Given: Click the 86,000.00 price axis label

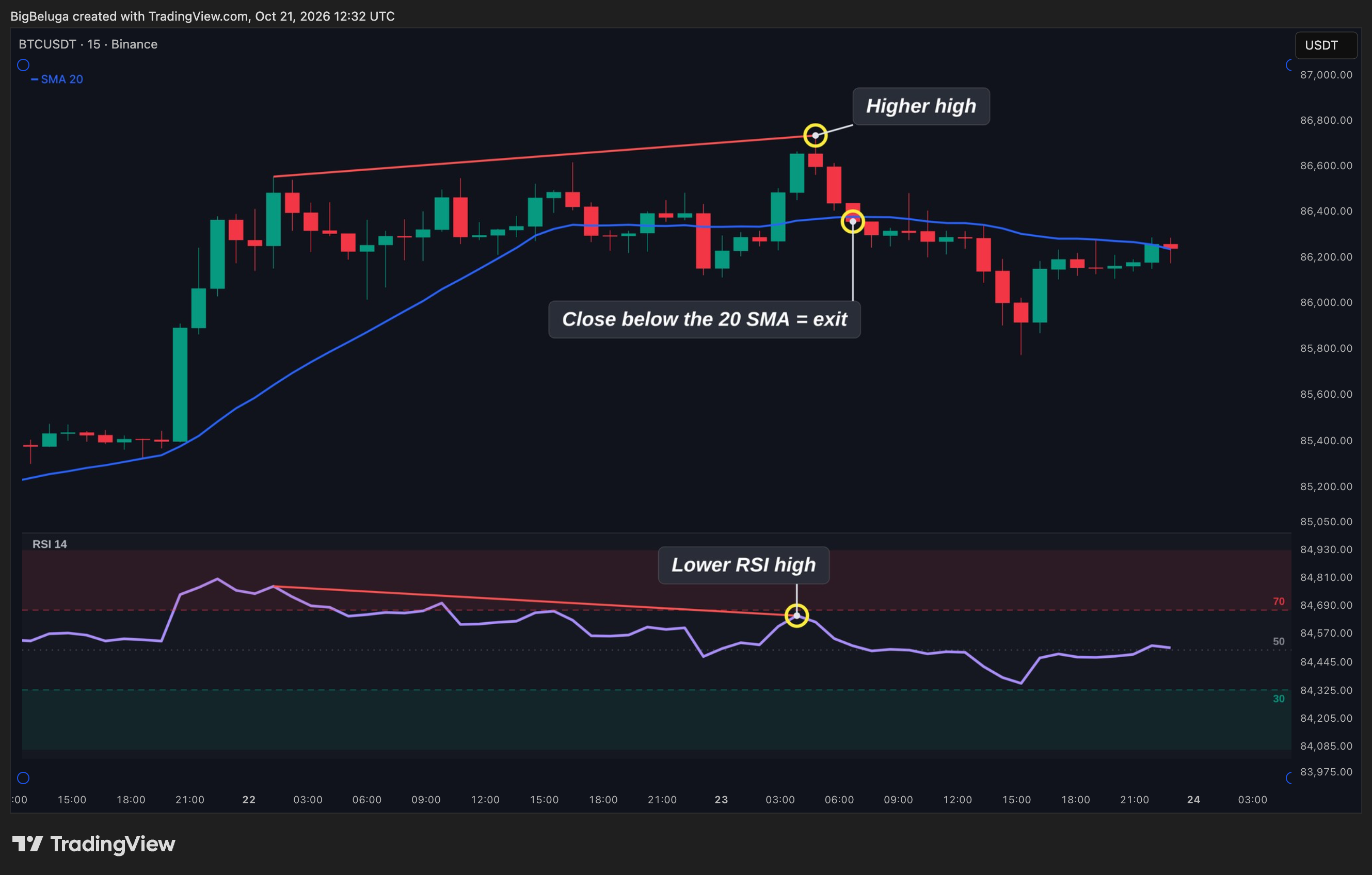Looking at the screenshot, I should pos(1326,302).
